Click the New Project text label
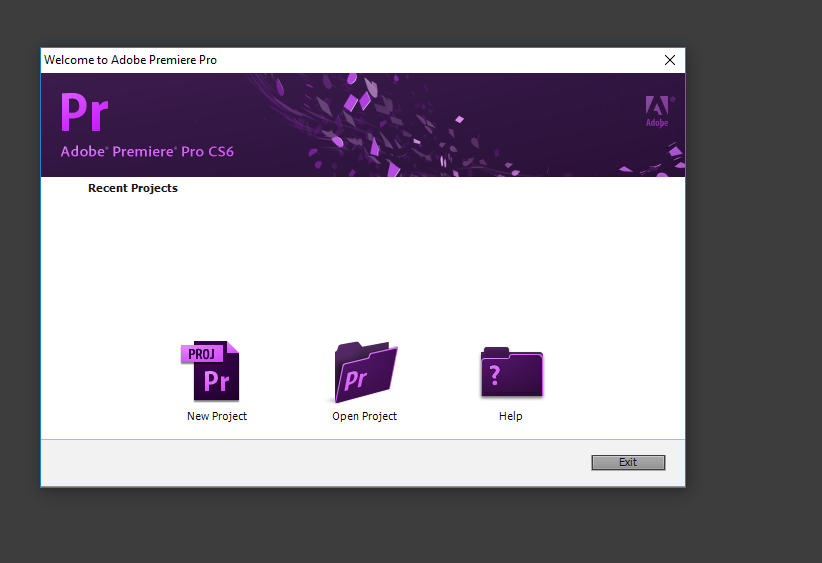 [x=217, y=416]
